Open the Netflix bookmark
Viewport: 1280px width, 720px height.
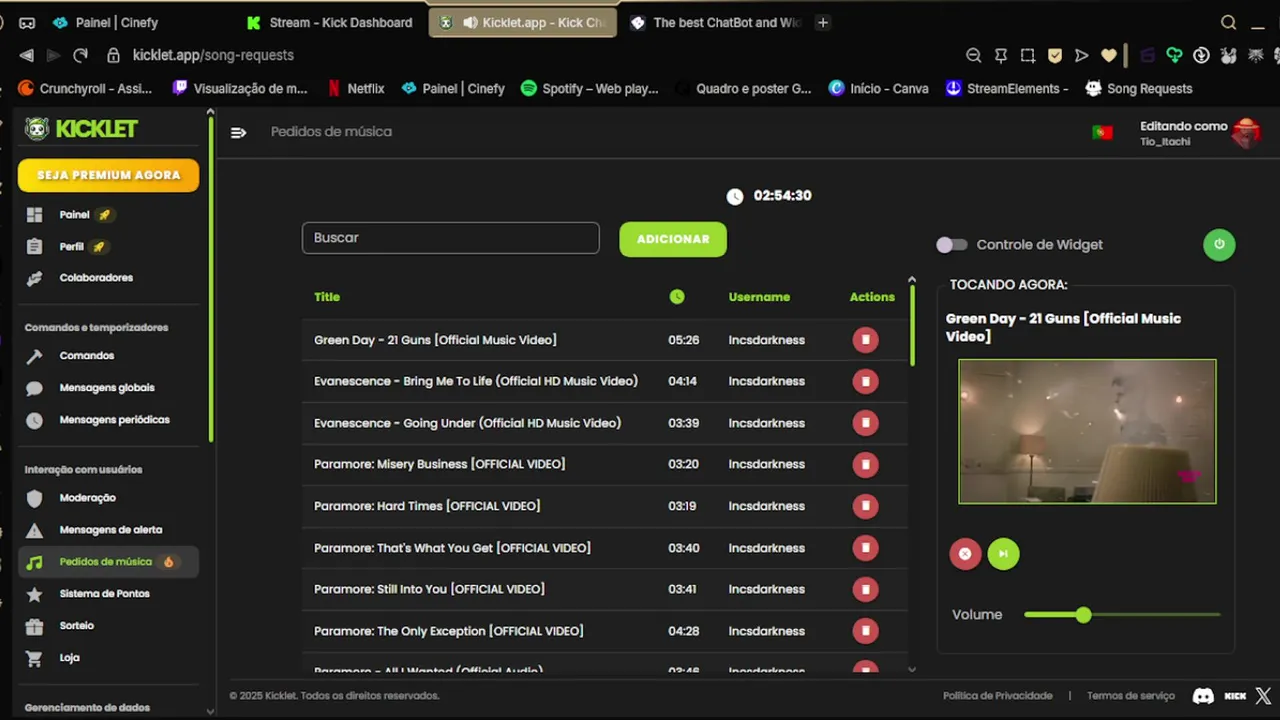point(356,88)
